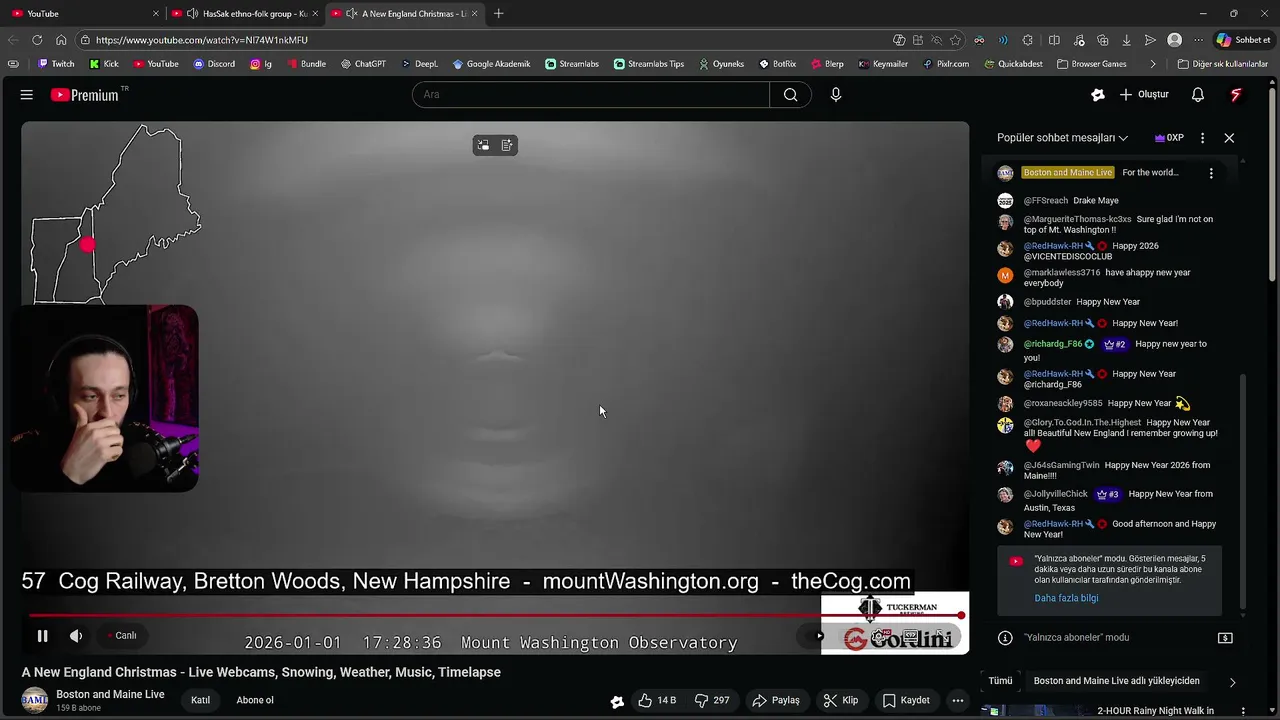Screen dimensions: 1280x720
Task: Subscribe with Abone ol button
Action: coord(255,700)
